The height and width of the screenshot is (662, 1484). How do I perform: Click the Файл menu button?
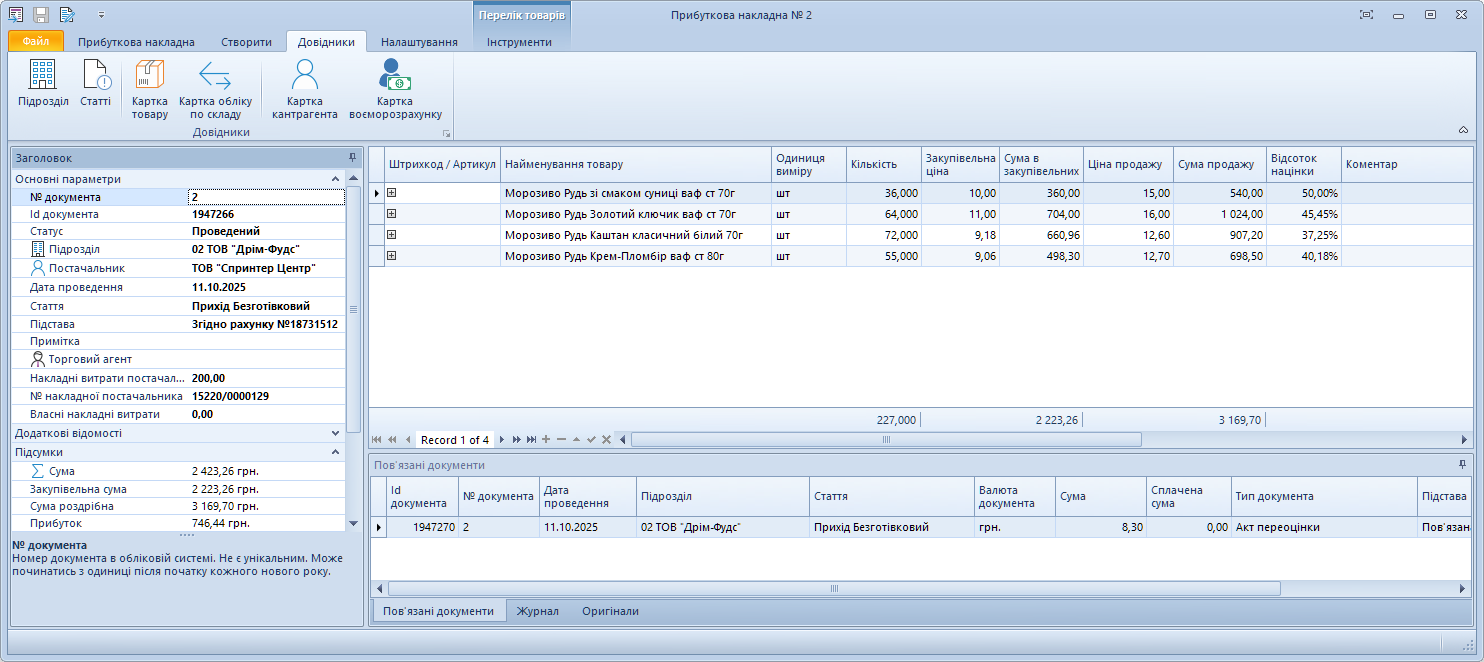[36, 42]
